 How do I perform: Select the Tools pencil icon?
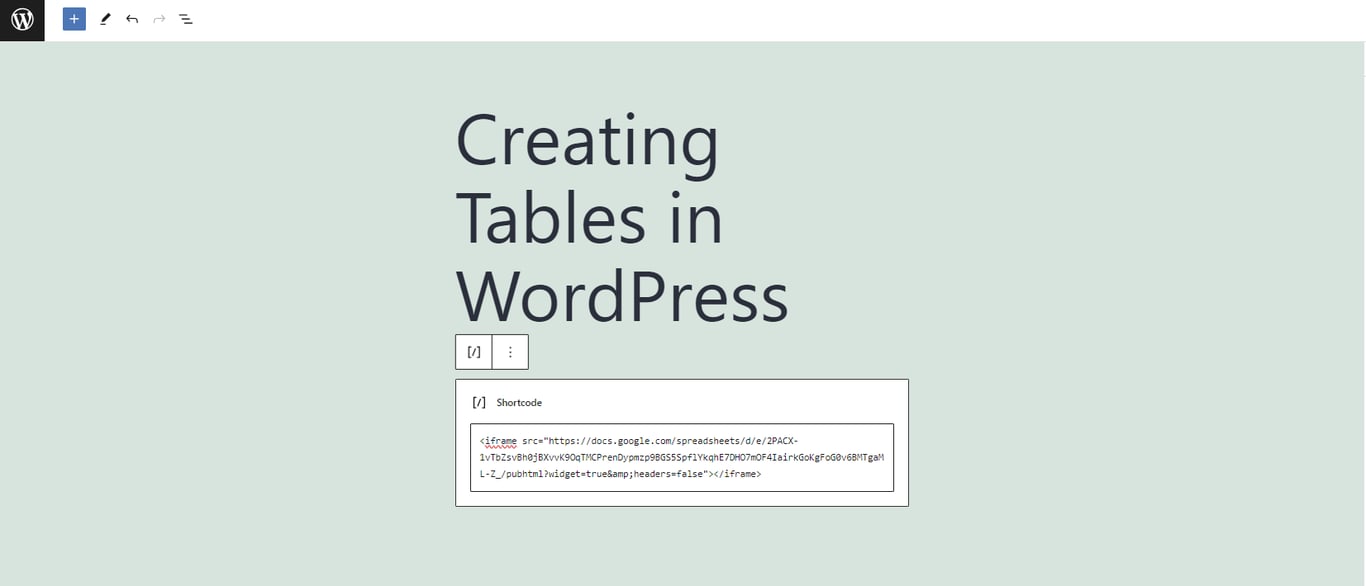tap(105, 18)
